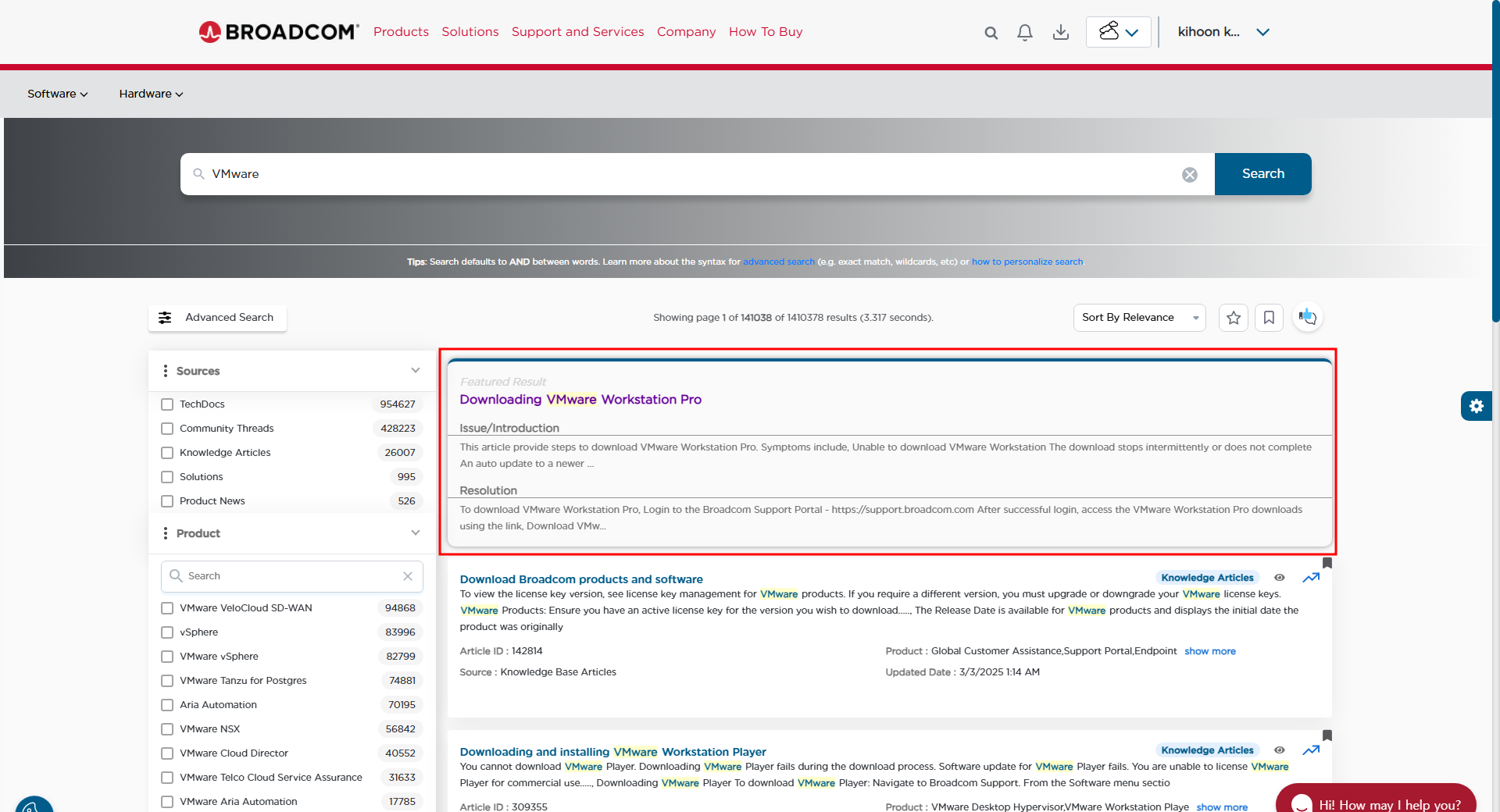The height and width of the screenshot is (812, 1500).
Task: Open how to personalize search link
Action: 1027,262
